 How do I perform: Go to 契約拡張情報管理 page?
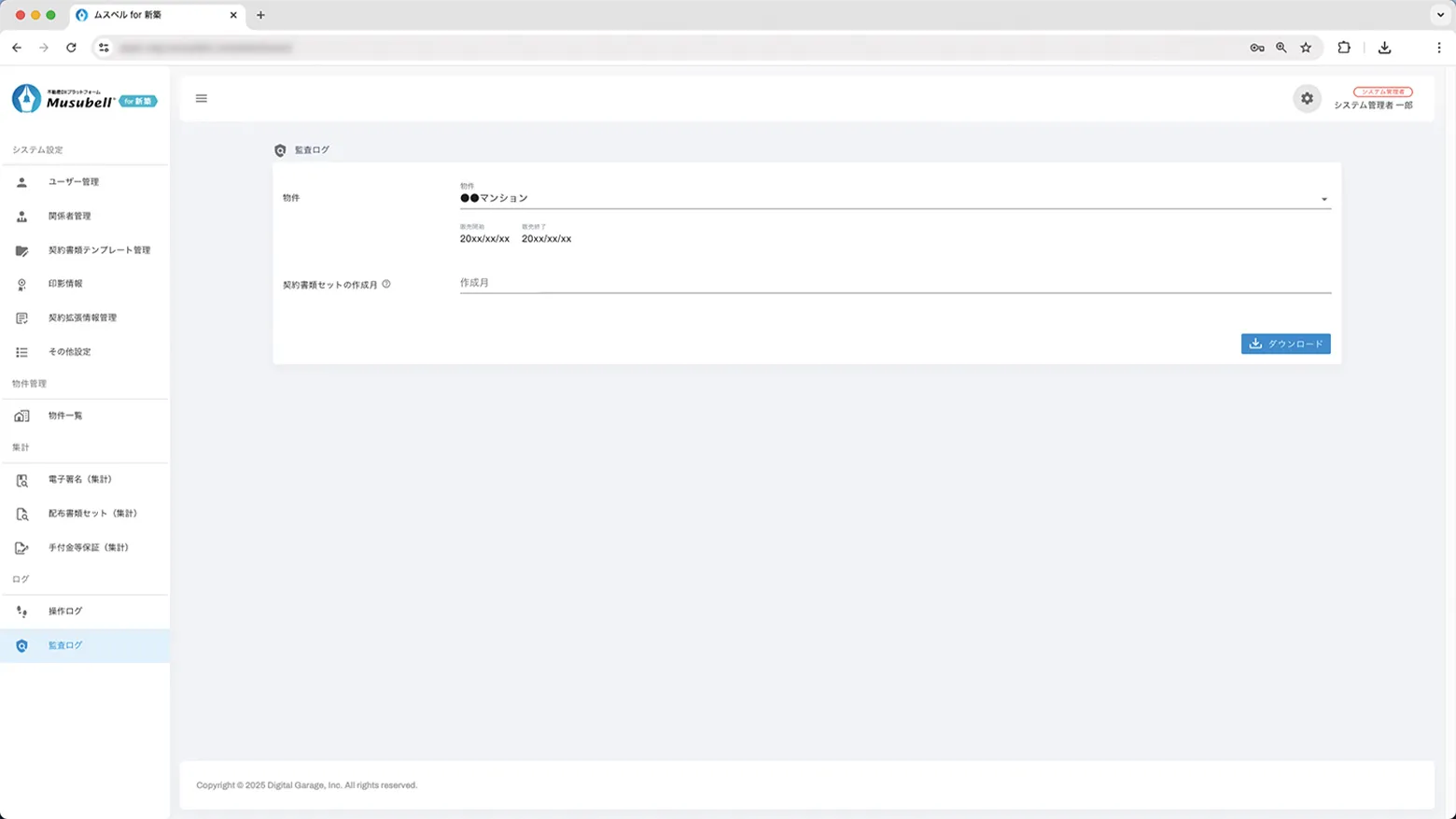coord(82,318)
